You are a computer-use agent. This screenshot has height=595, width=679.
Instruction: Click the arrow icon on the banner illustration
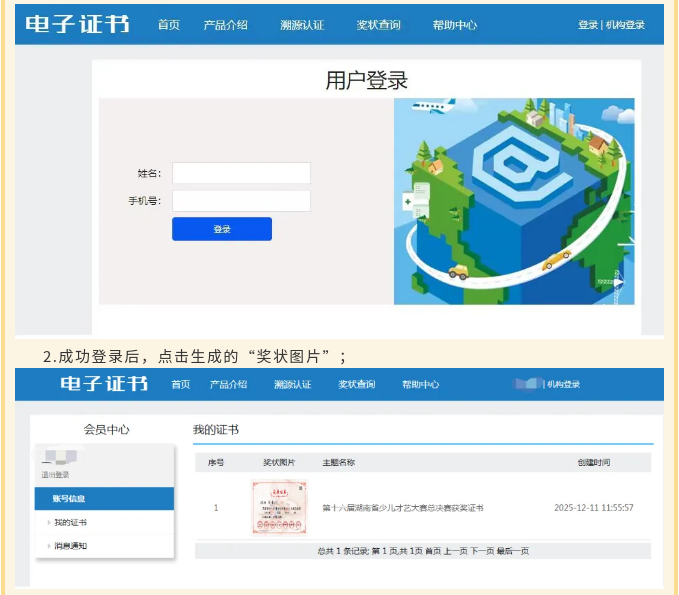click(x=618, y=283)
